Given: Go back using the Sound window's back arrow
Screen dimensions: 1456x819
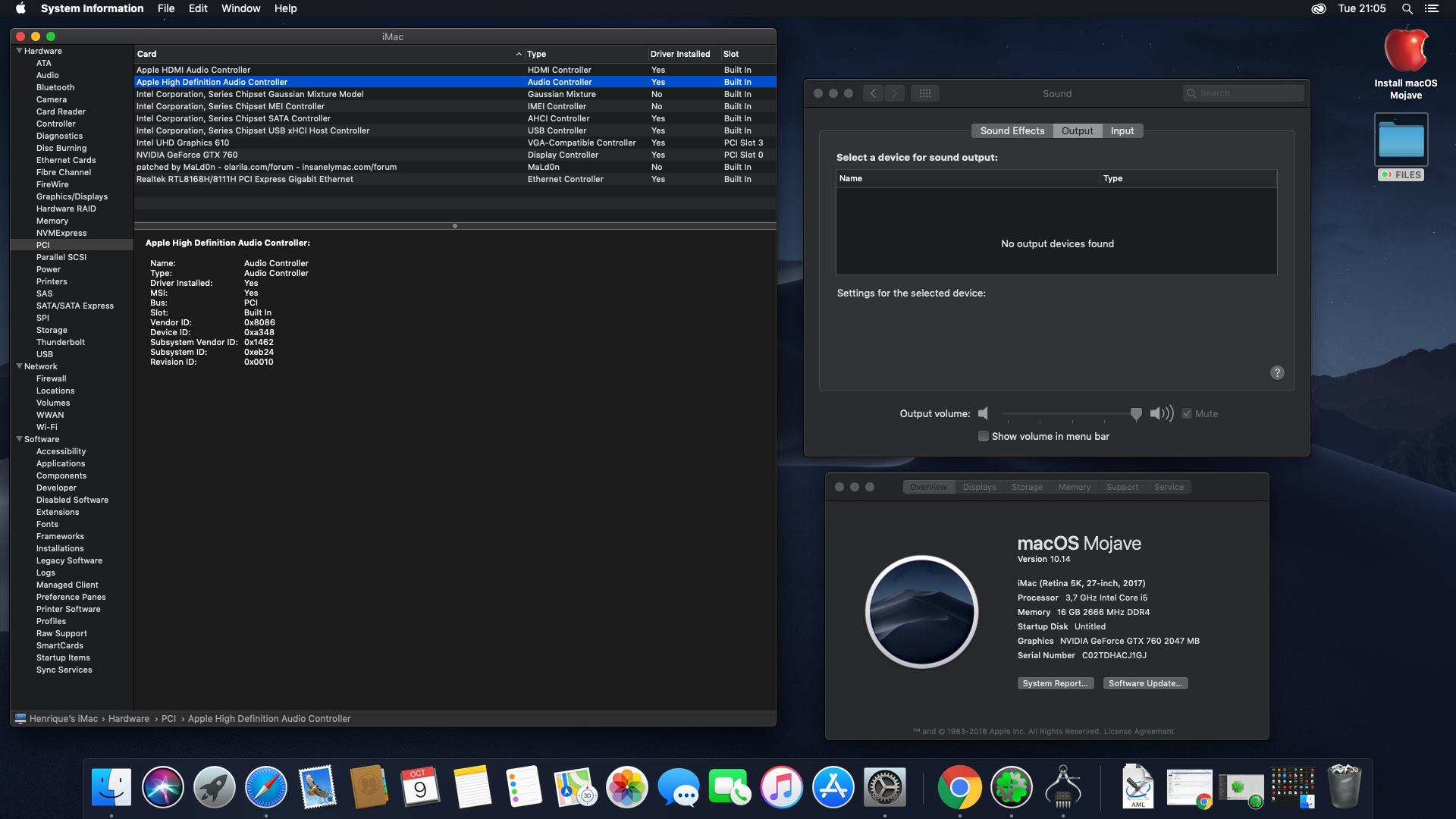Looking at the screenshot, I should coord(874,93).
